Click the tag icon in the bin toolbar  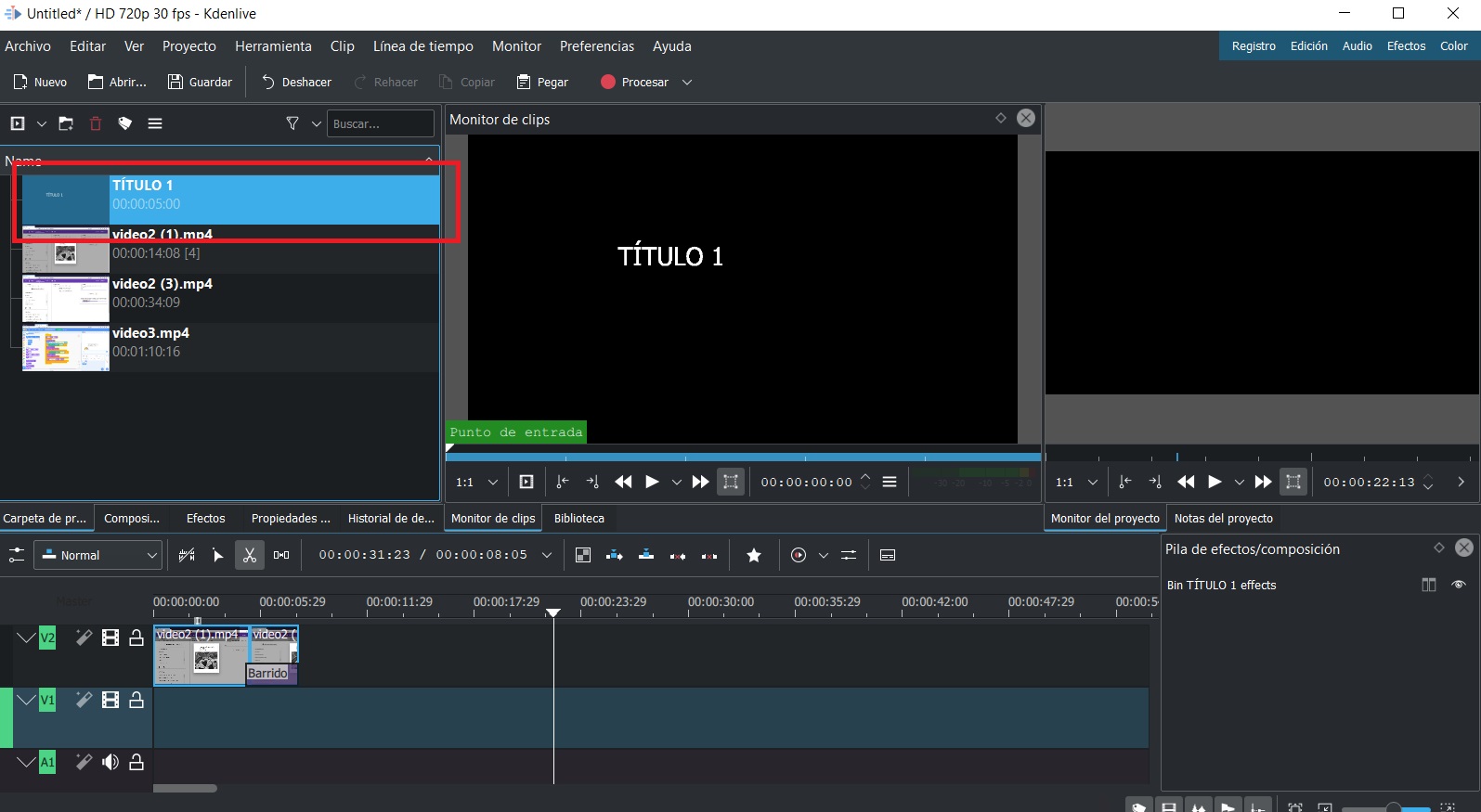[x=125, y=123]
